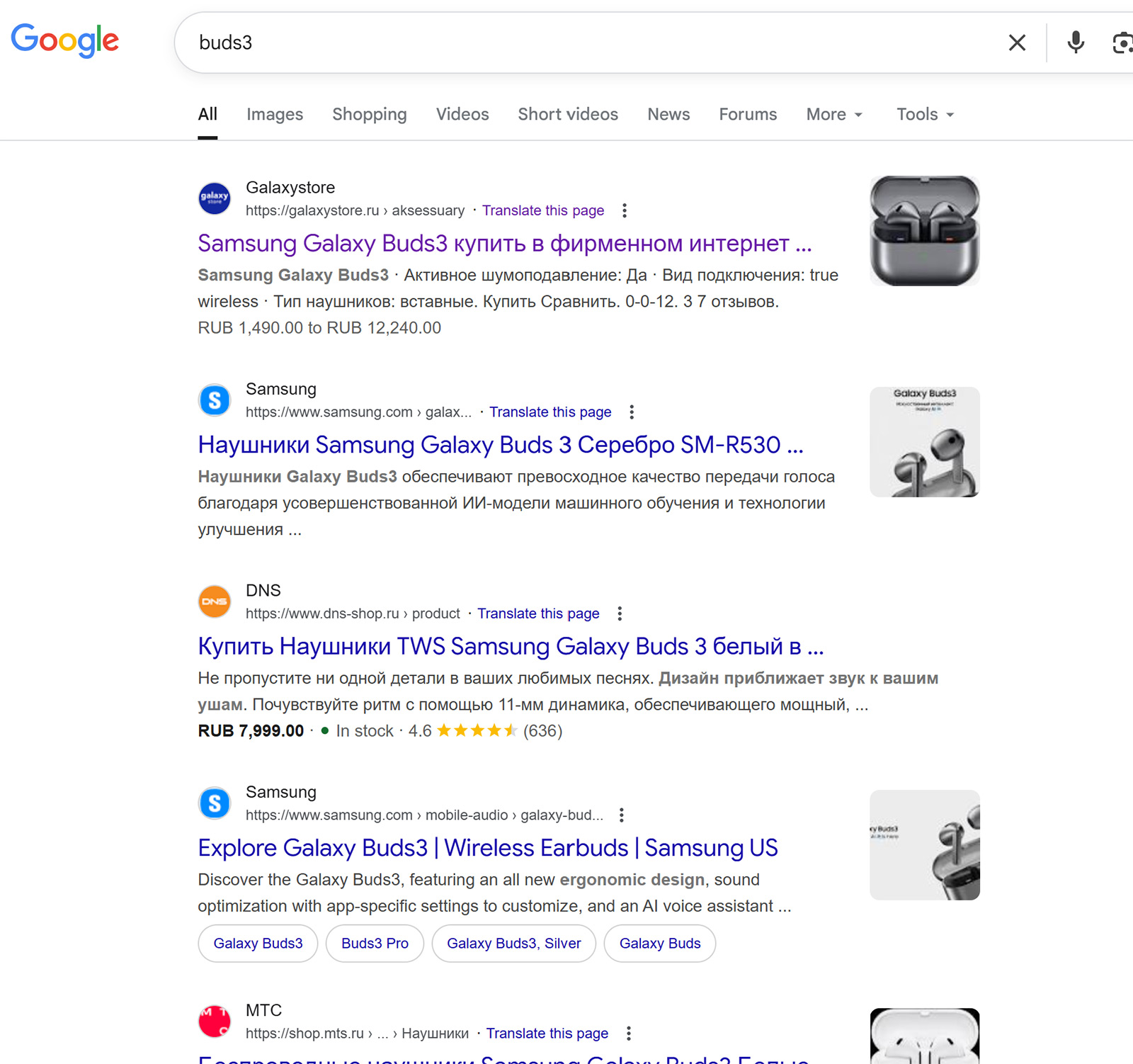Start voice search with microphone icon
The image size is (1133, 1064).
coord(1076,43)
